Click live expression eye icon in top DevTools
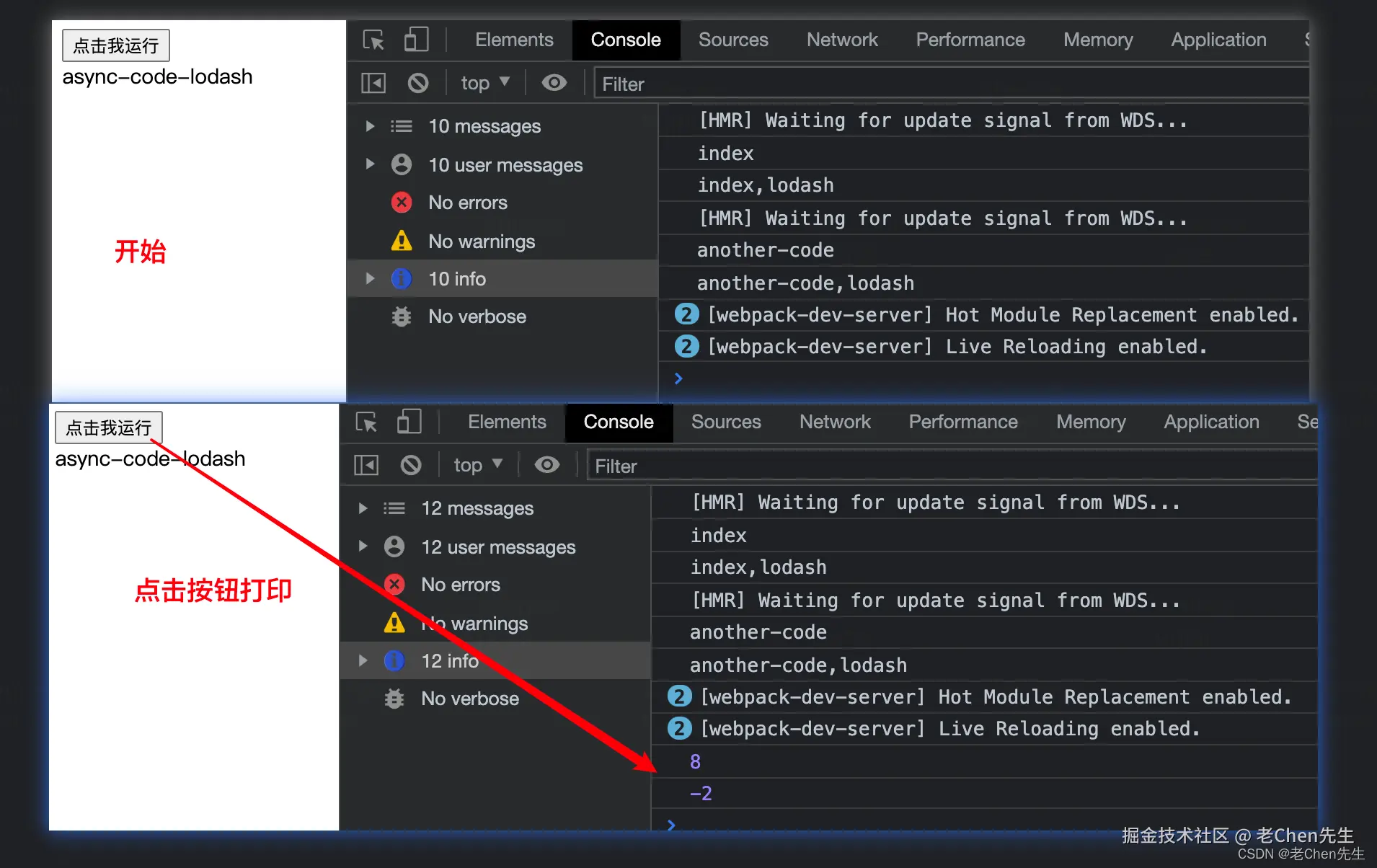 554,83
